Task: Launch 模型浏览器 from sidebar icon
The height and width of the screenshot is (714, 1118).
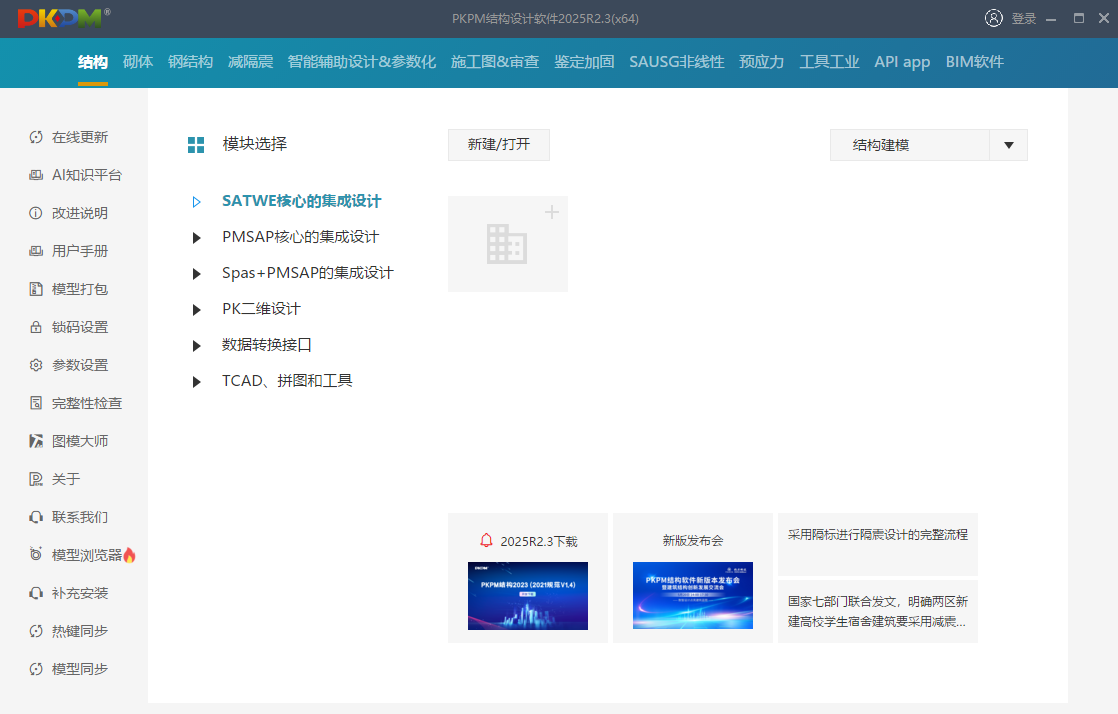Action: click(36, 555)
